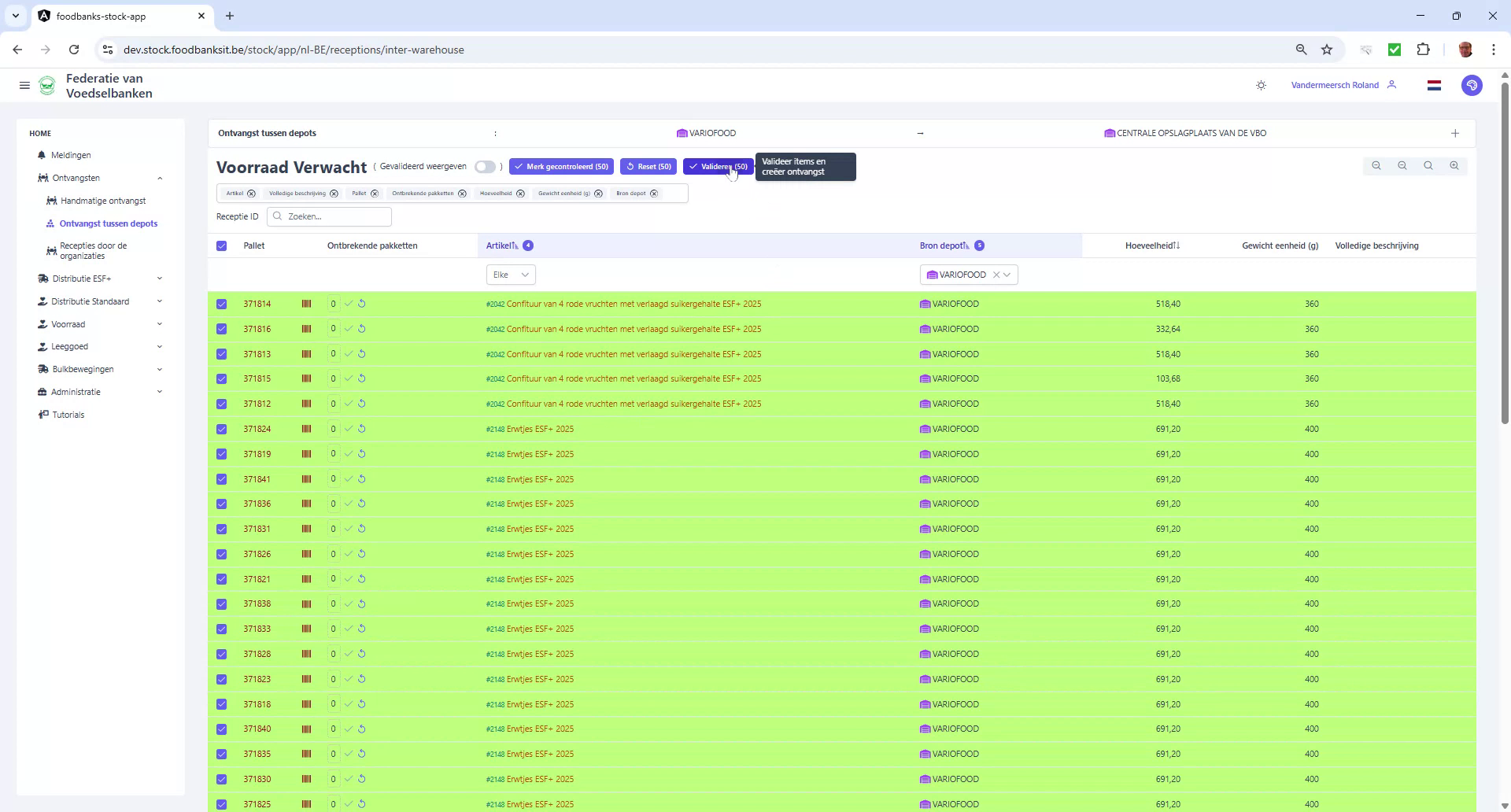Clear the VARIOFOOD filter with its X button
Viewport: 1511px width, 812px height.
click(997, 275)
